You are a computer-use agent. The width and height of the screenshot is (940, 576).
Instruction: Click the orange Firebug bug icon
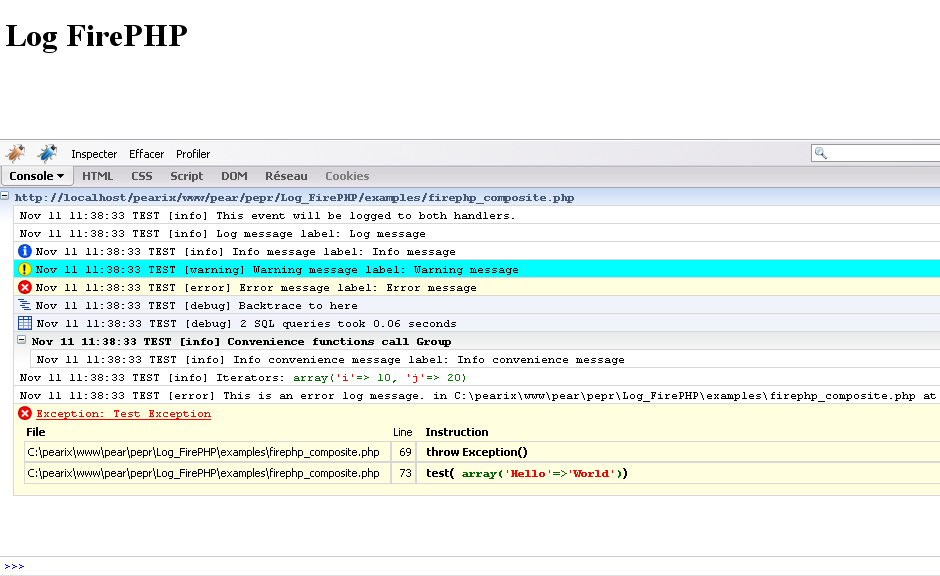(15, 153)
